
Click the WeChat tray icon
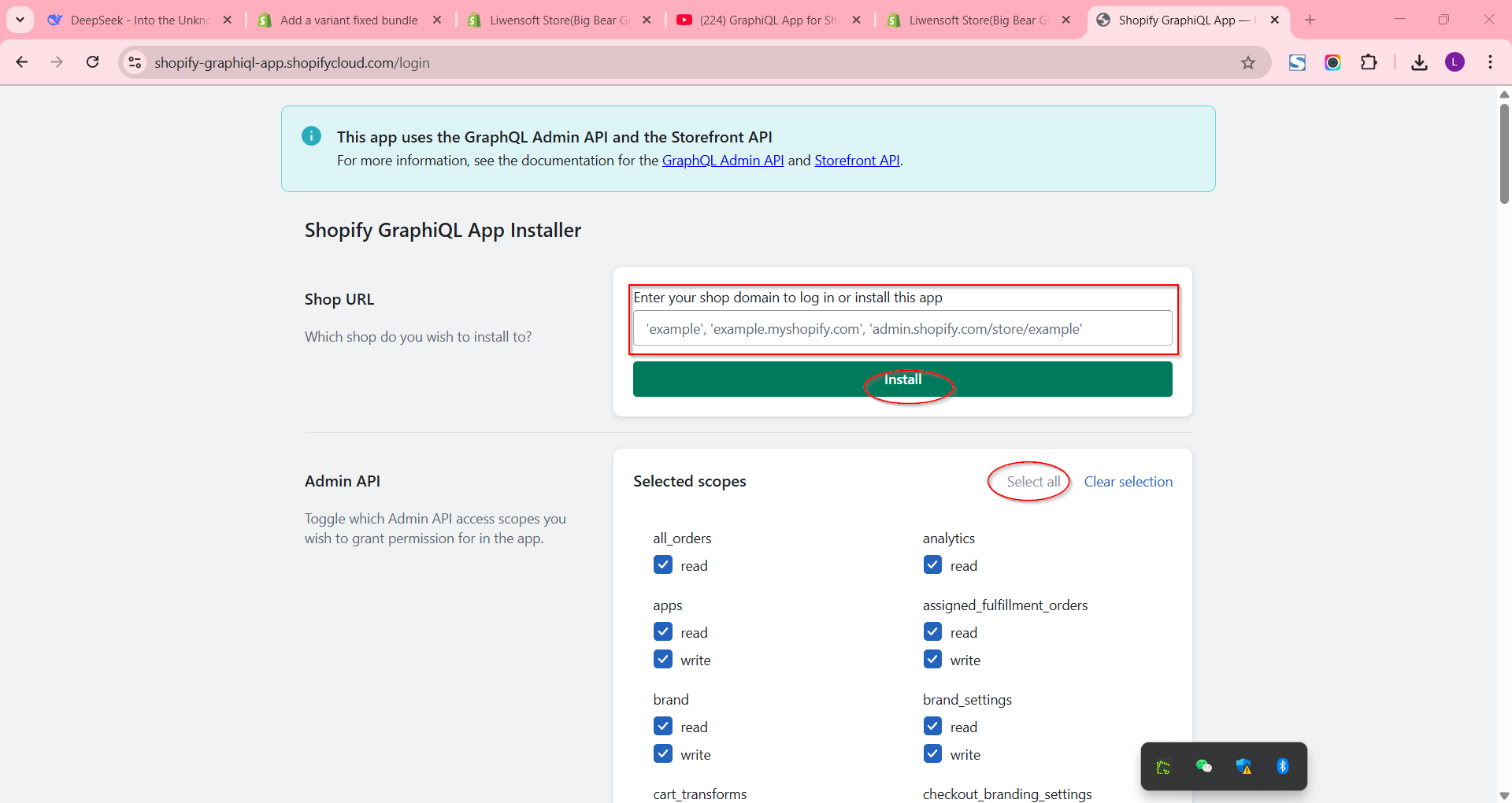point(1203,766)
